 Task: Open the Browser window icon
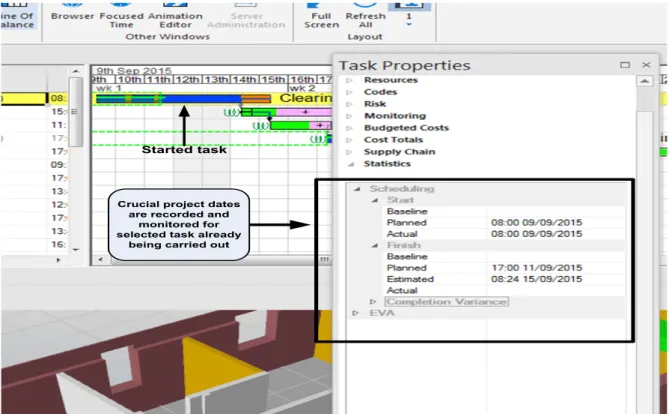tap(72, 12)
